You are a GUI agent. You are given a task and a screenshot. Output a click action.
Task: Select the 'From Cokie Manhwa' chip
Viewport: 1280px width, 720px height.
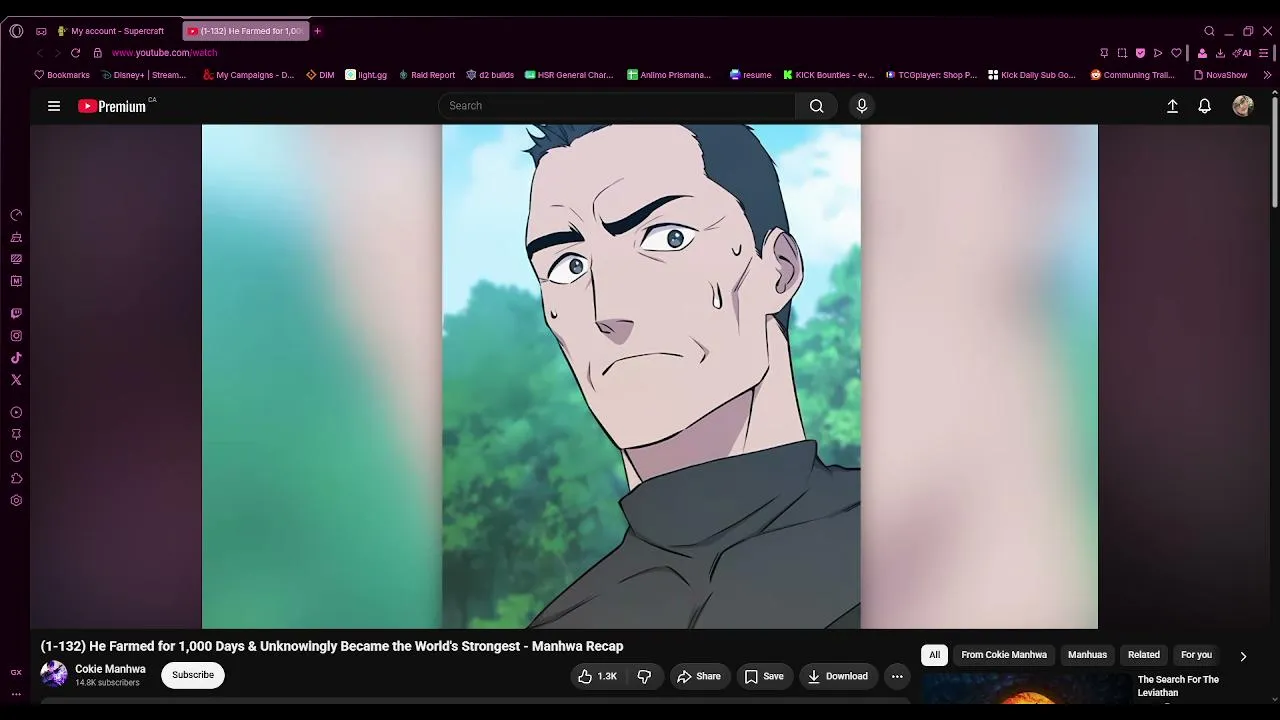point(1004,655)
